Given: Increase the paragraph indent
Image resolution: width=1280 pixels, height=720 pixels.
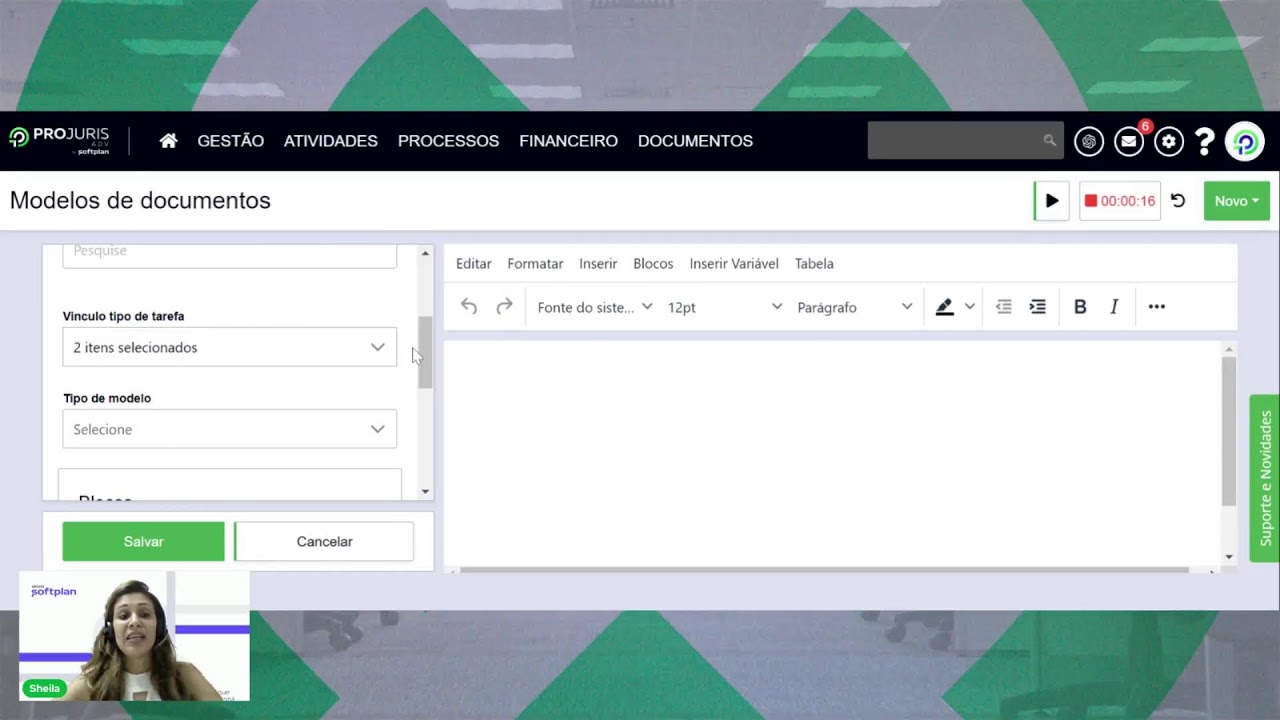Looking at the screenshot, I should coord(1038,307).
